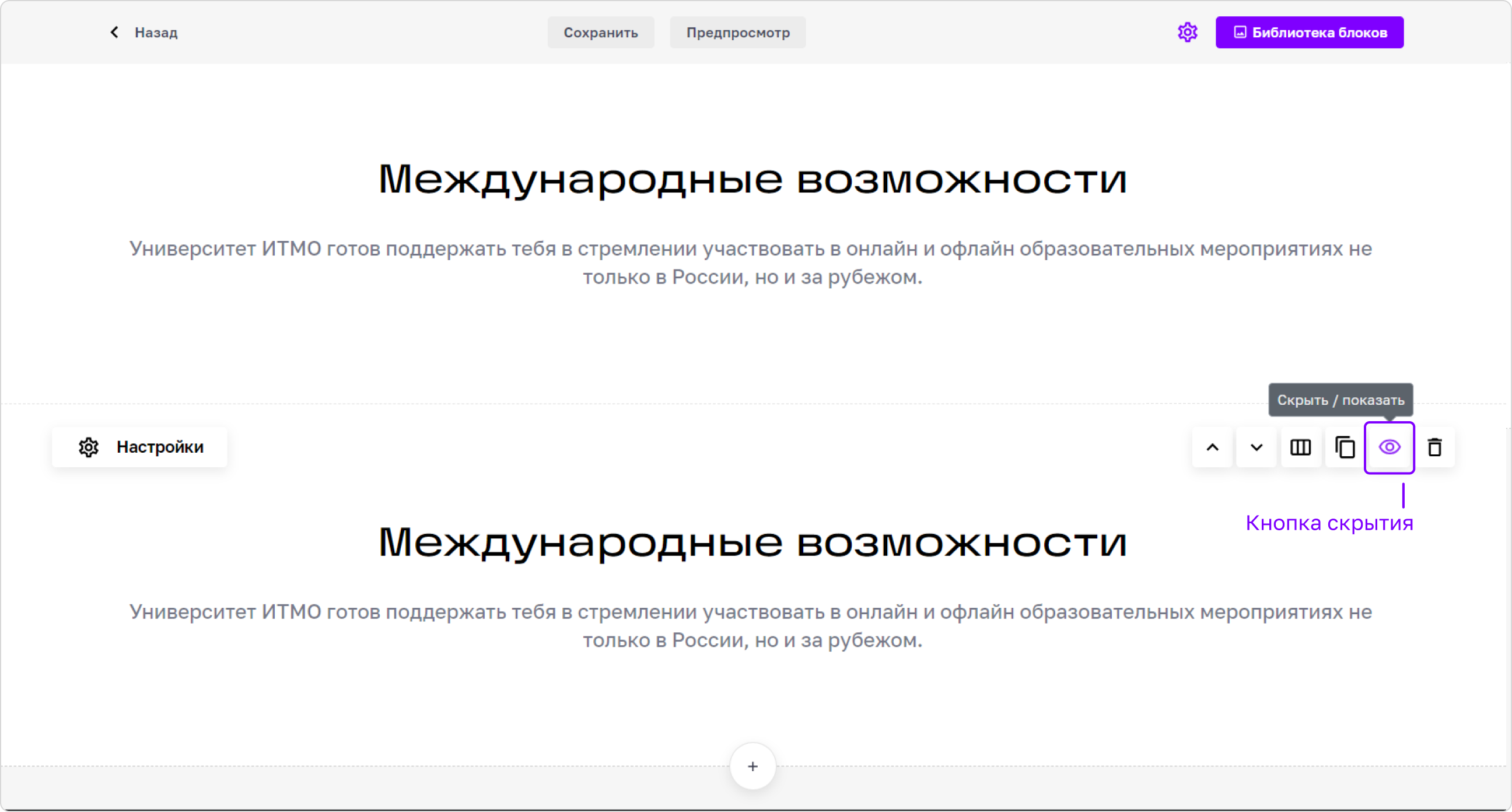Viewport: 1512px width, 812px height.
Task: Toggle block visibility with eye icon
Action: (x=1389, y=447)
